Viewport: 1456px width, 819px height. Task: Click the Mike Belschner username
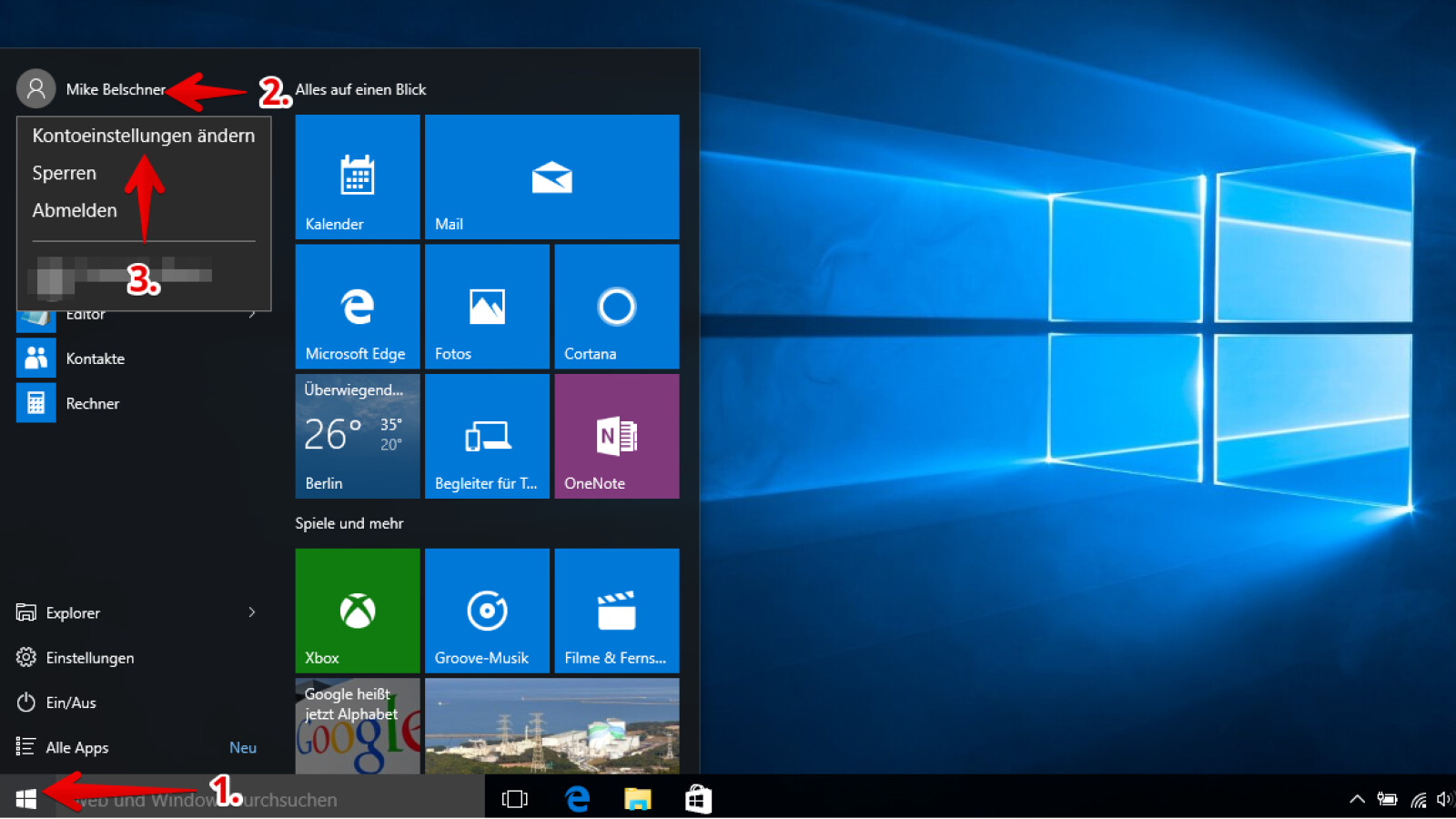[116, 89]
